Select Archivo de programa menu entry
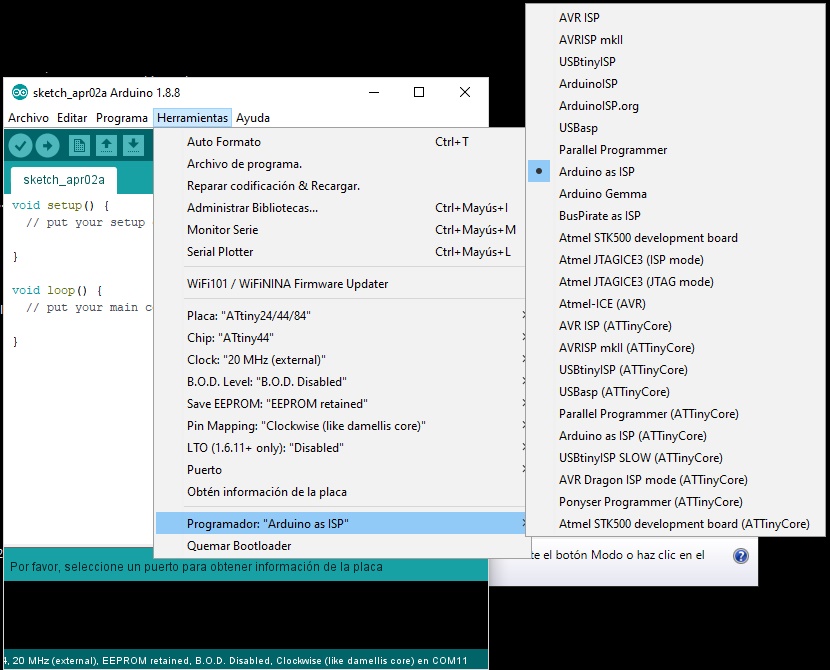 340,164
